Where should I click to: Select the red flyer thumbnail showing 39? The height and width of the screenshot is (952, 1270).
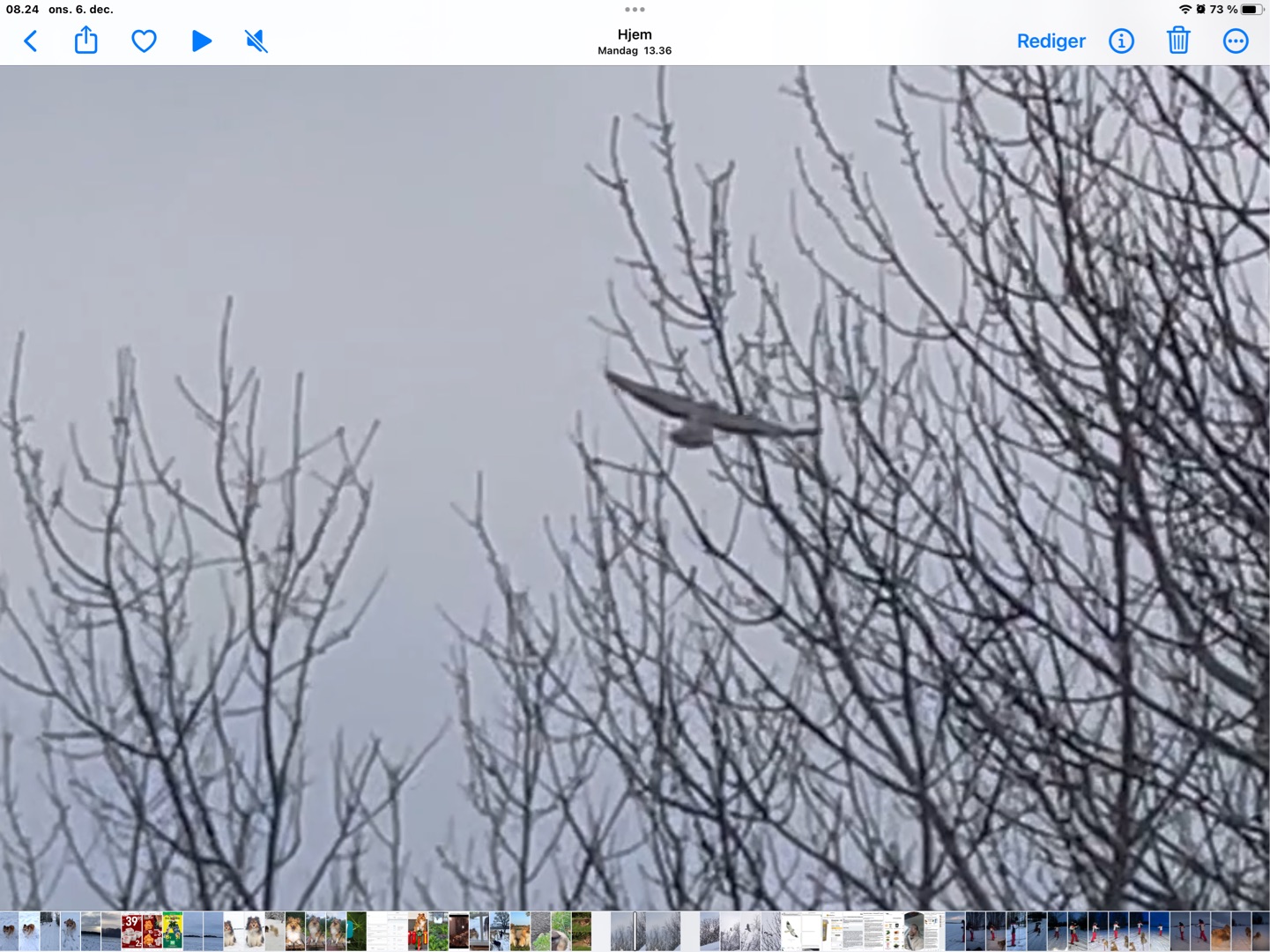(131, 932)
